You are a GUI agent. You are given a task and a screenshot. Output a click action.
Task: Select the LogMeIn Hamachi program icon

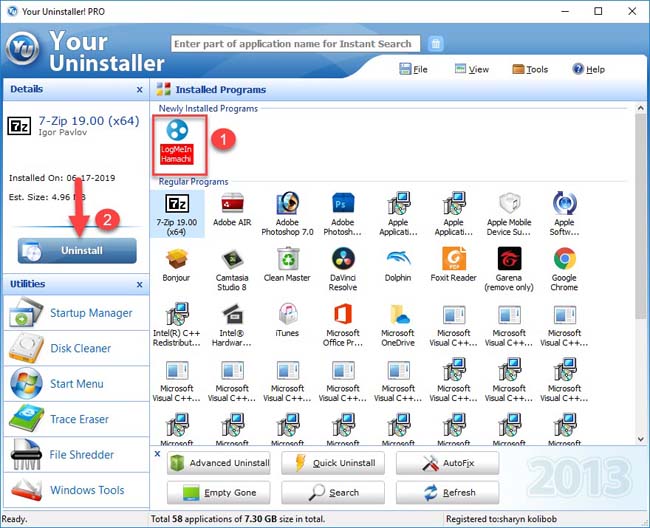pos(177,142)
